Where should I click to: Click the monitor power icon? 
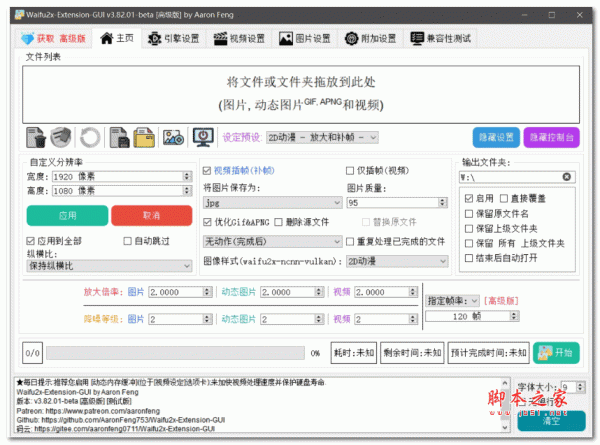pos(203,137)
